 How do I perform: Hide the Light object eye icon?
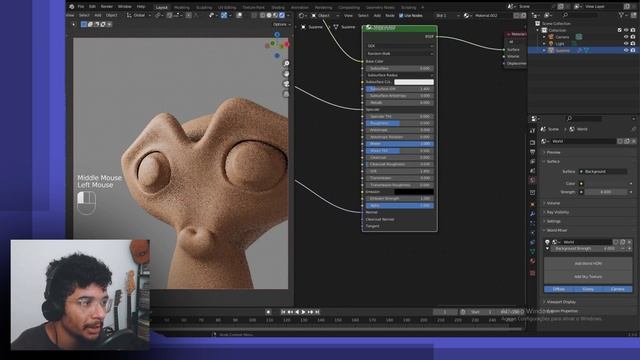point(626,44)
